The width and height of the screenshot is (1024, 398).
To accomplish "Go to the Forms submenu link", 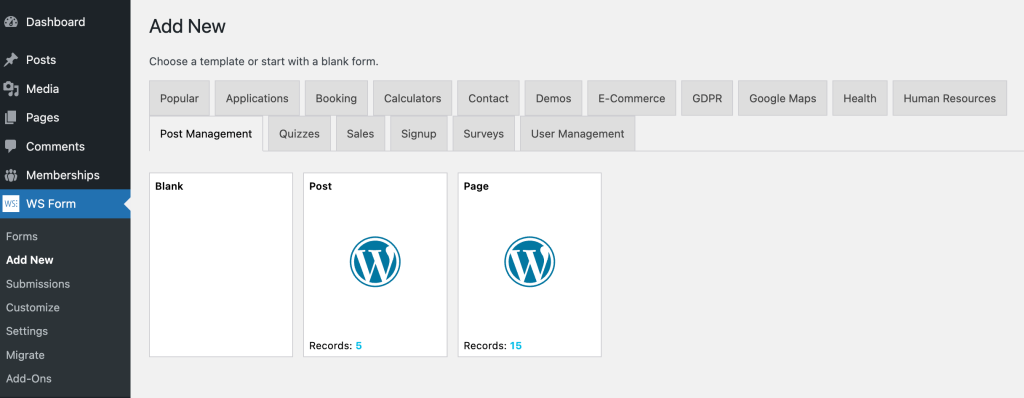I will tap(22, 236).
